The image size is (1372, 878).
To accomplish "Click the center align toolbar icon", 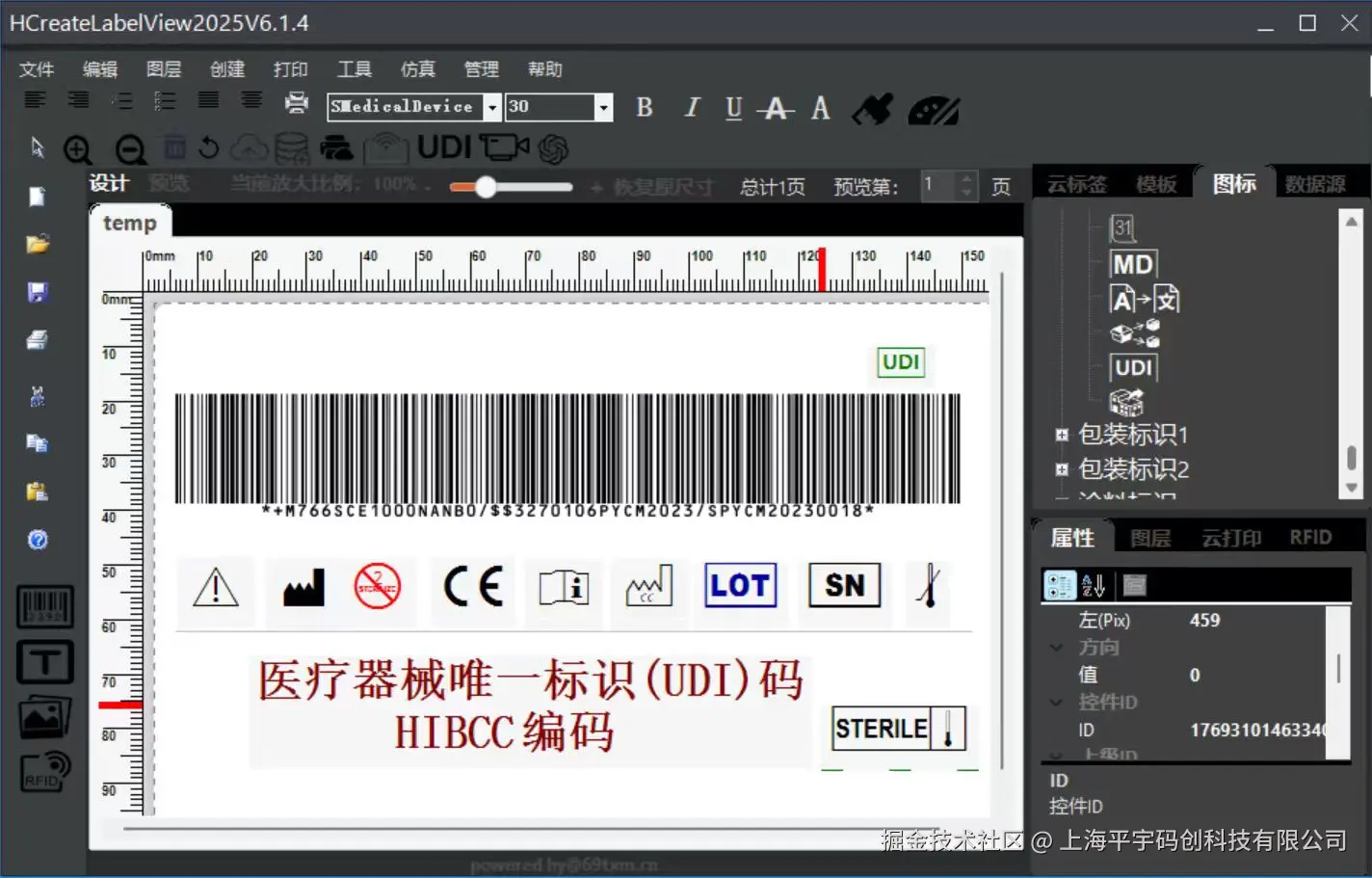I will click(x=251, y=100).
